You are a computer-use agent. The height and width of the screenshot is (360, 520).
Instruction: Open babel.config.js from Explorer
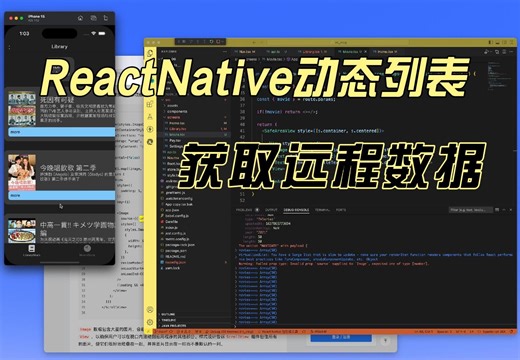point(177,216)
